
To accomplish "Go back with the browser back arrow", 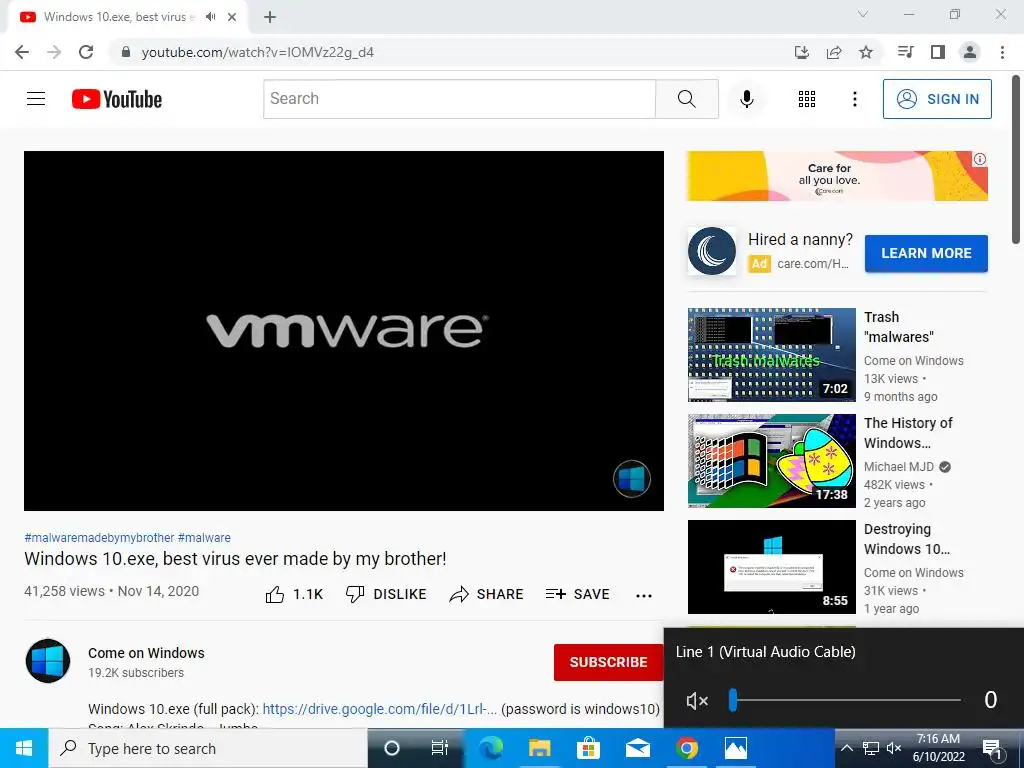I will point(22,52).
